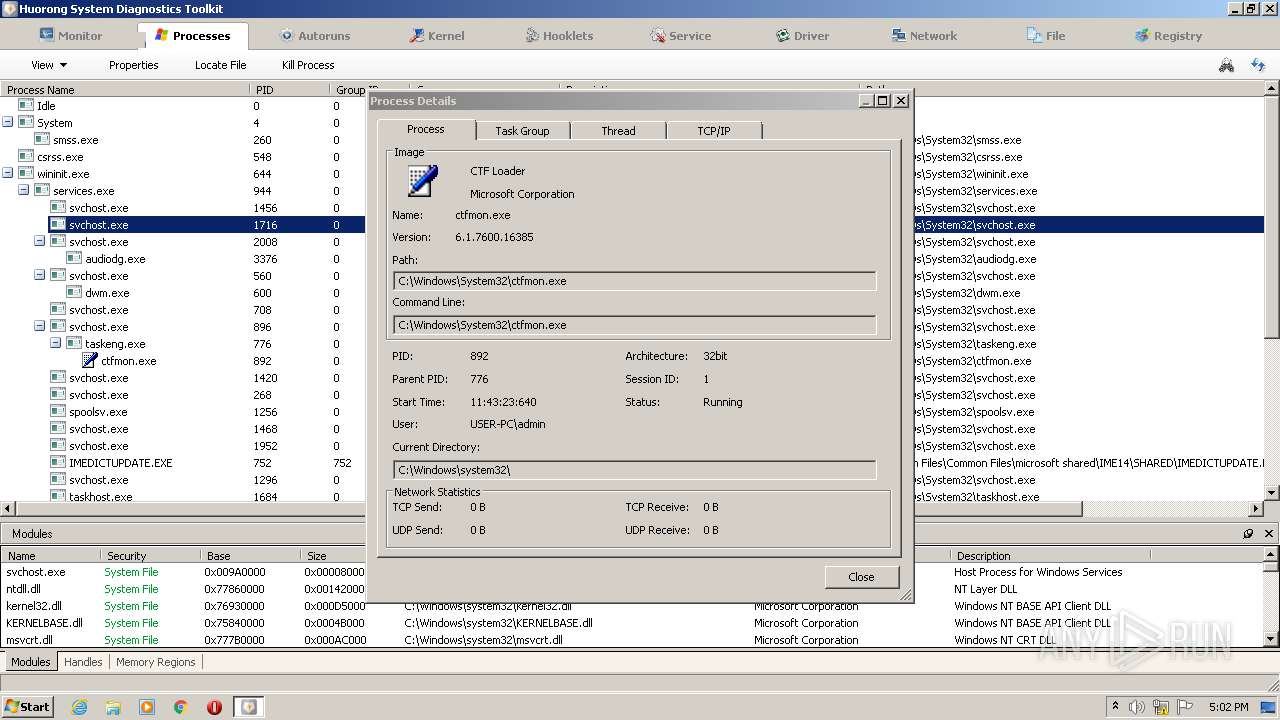
Task: Click the Current Directory field
Action: pos(634,470)
